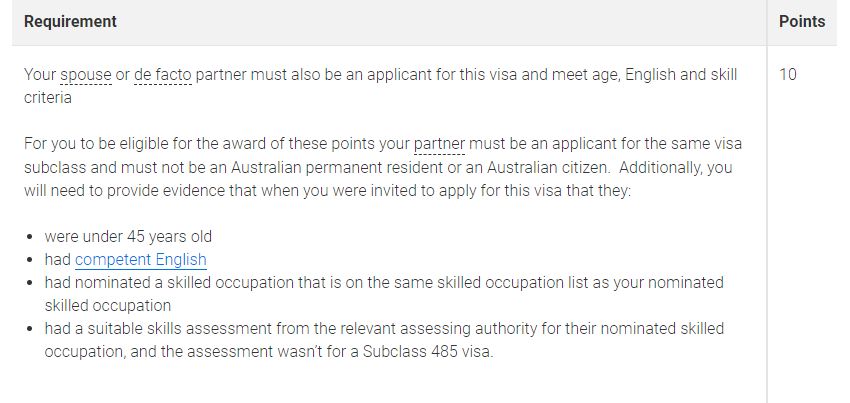Click the word "had" before competent English
850x403 pixels.
[x=58, y=260]
